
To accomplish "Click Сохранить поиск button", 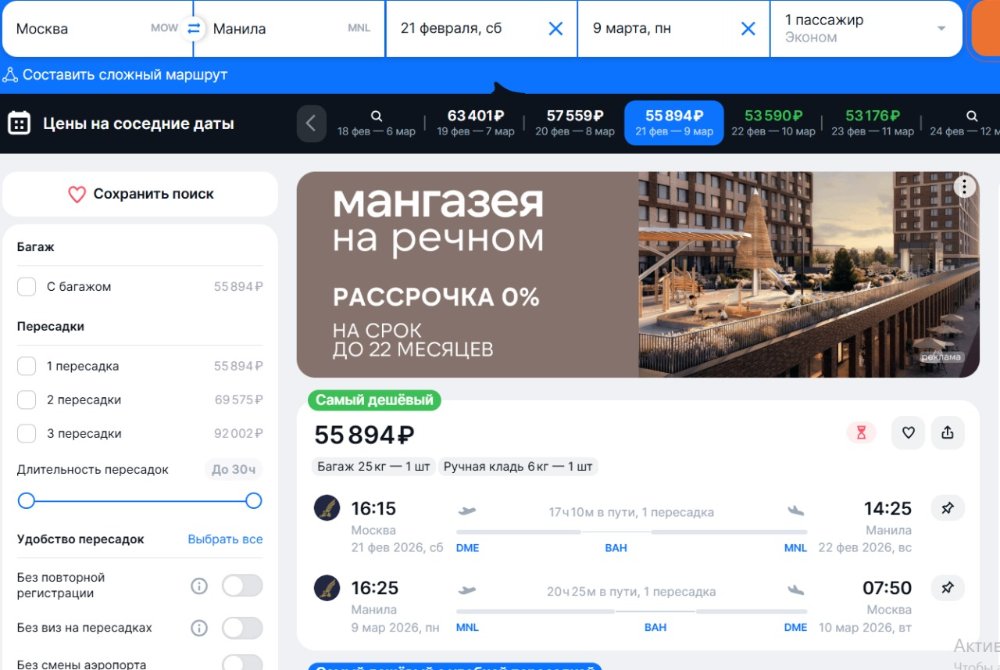I will (x=140, y=194).
